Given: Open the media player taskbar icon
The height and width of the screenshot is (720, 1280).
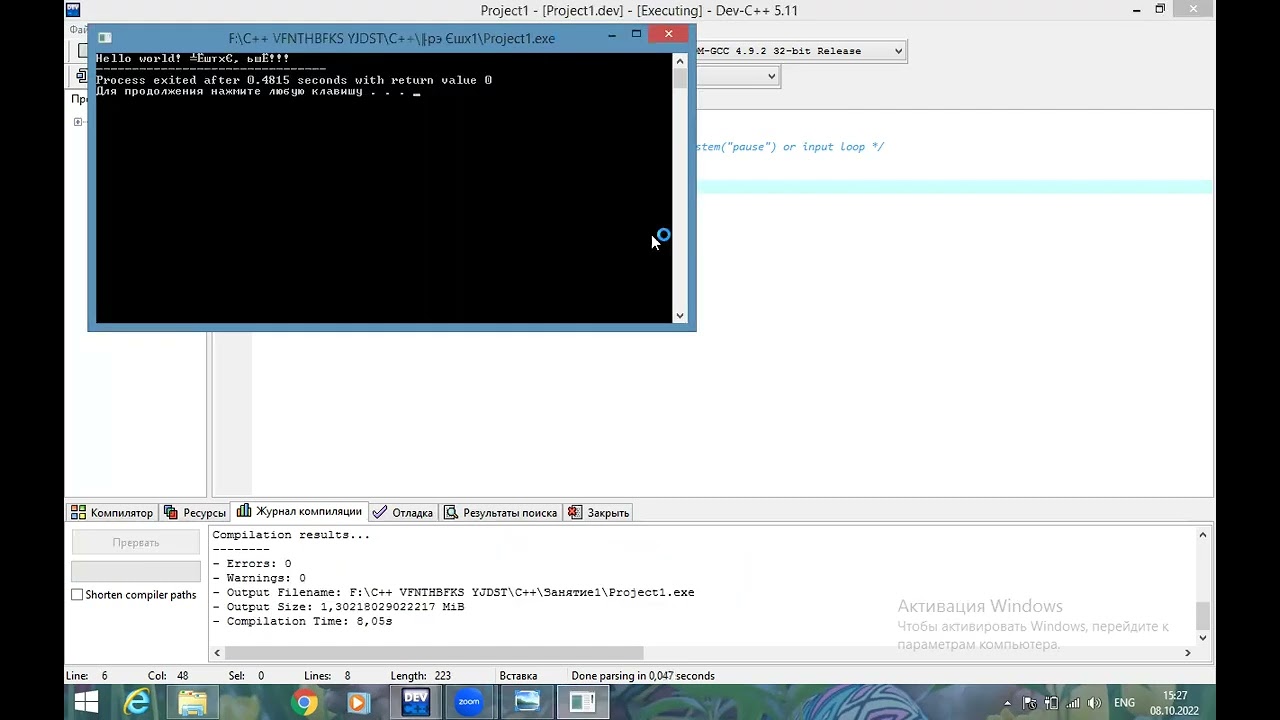Looking at the screenshot, I should coord(358,702).
